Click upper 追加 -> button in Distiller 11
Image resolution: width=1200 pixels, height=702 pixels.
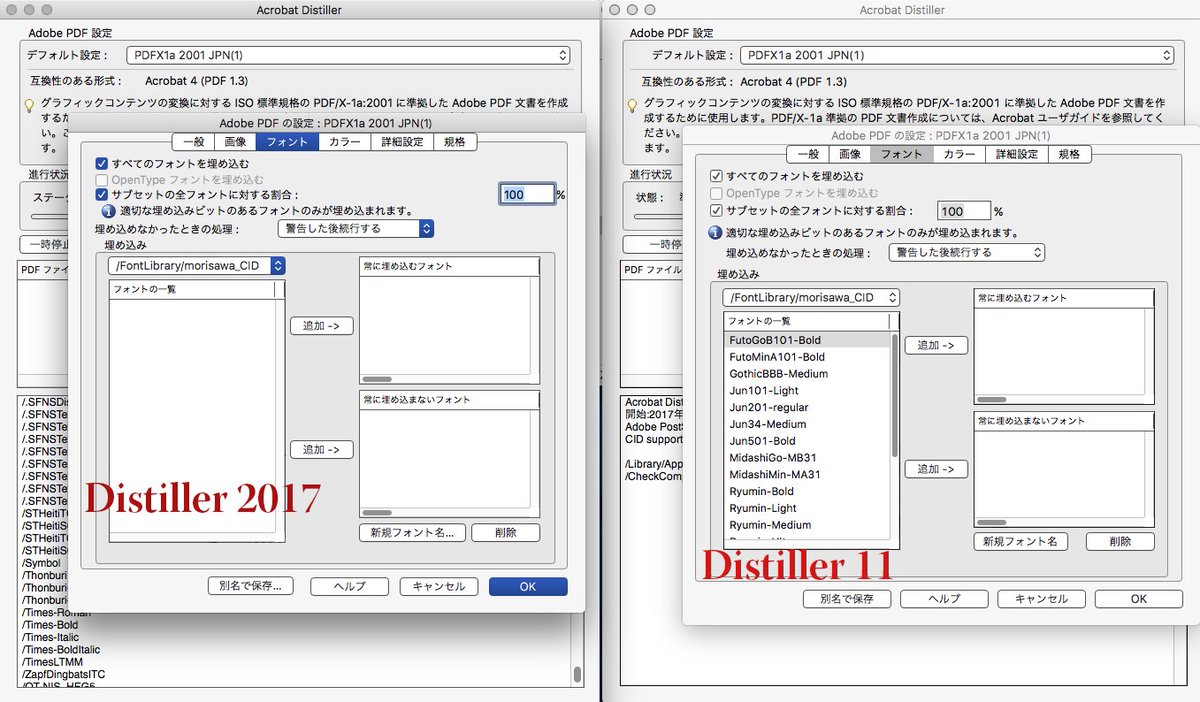coord(936,345)
